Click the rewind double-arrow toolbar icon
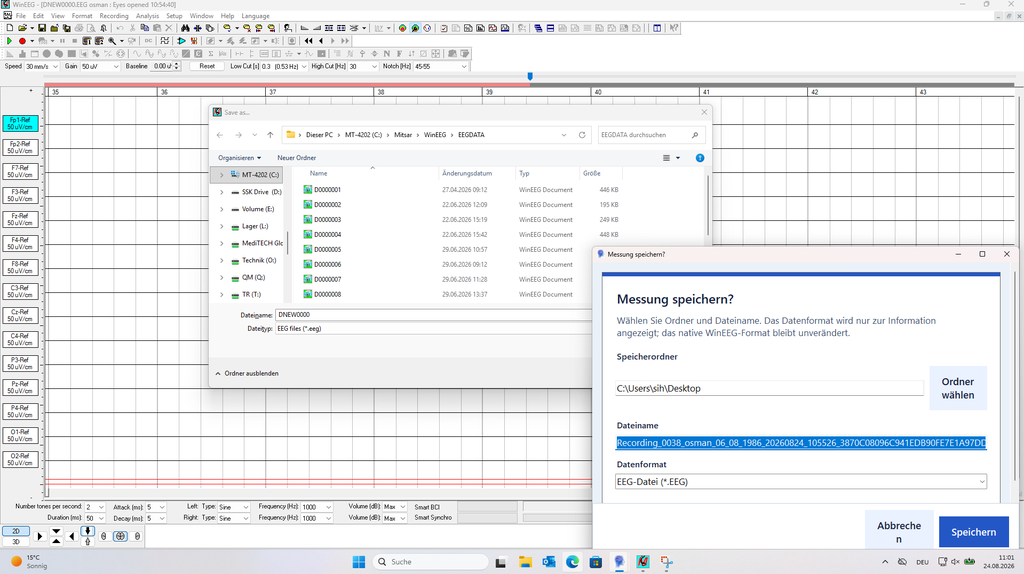 pyautogui.click(x=309, y=40)
